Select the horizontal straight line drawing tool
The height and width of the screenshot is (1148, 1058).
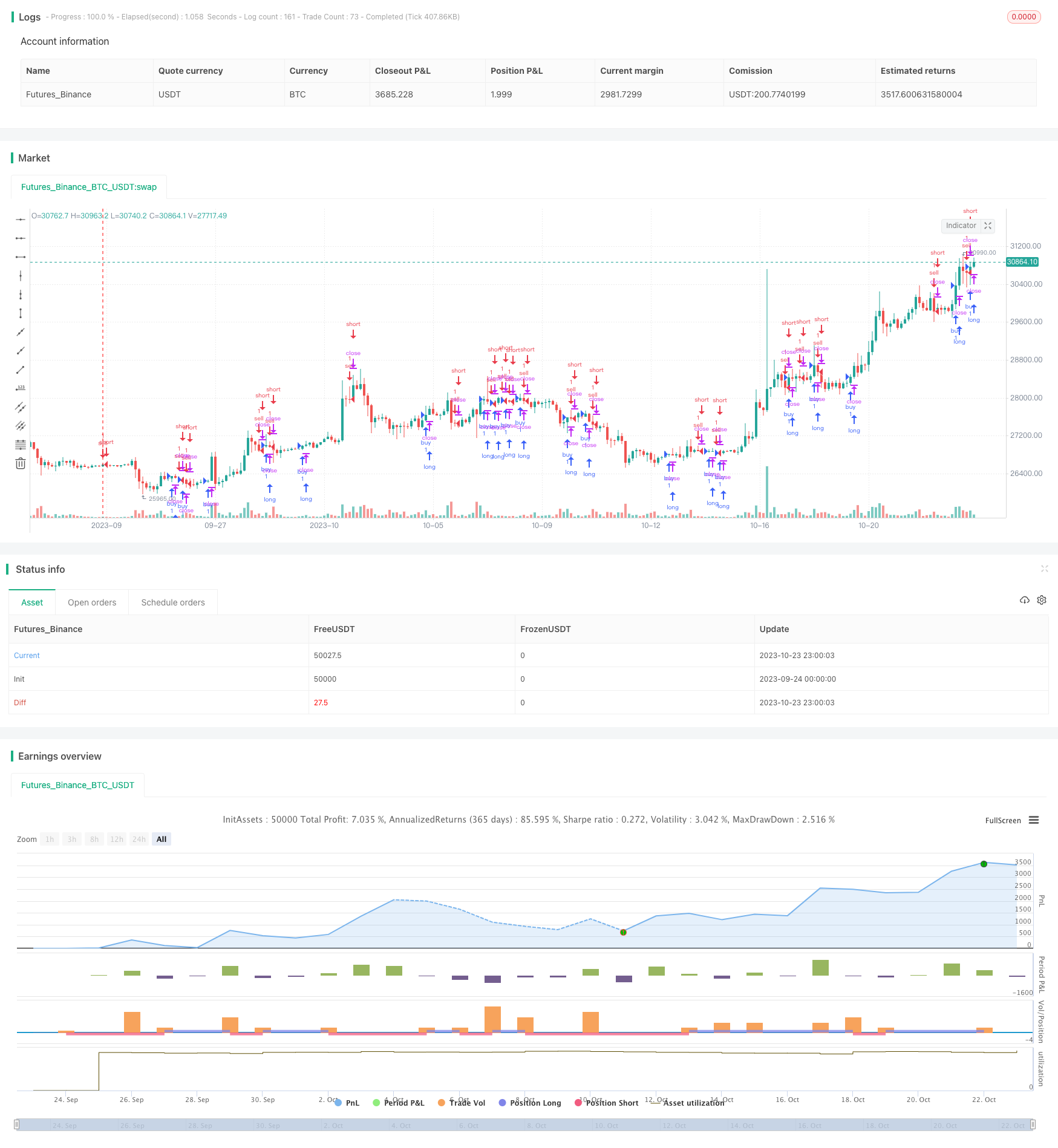[21, 220]
